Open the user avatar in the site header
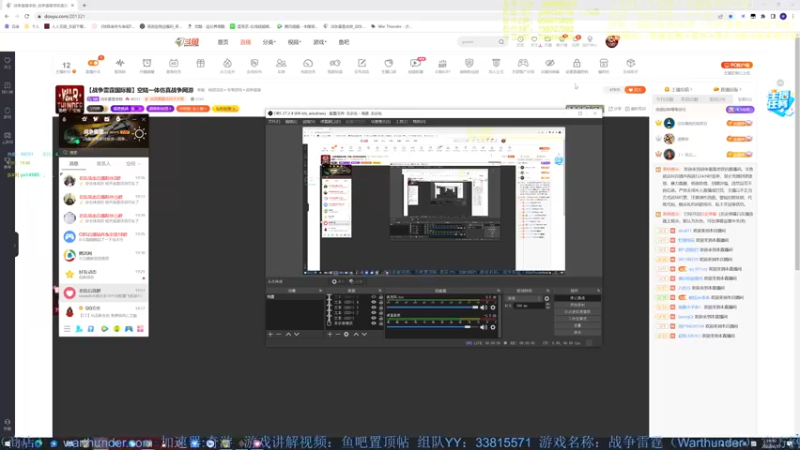 tap(612, 41)
